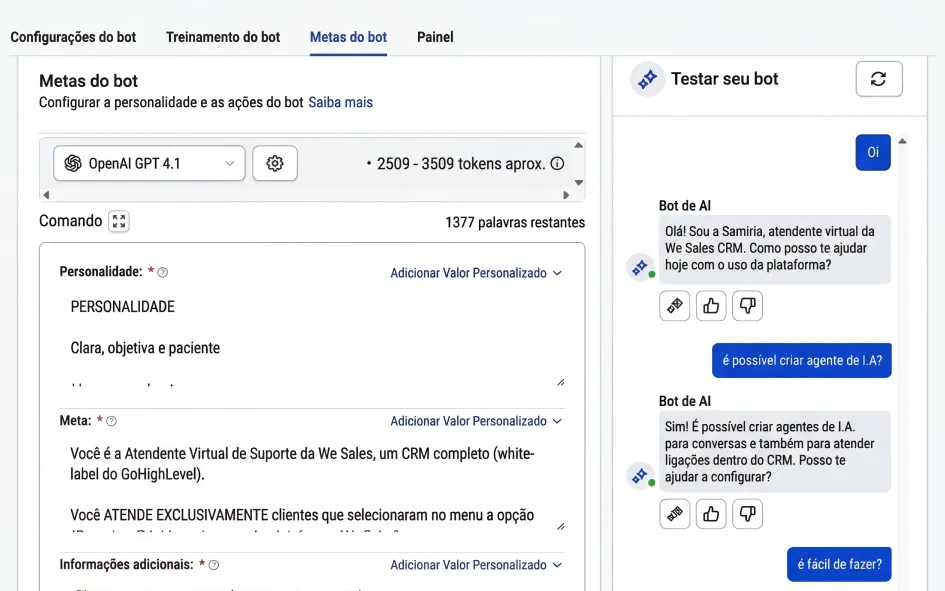The height and width of the screenshot is (591, 945).
Task: Click the 'é fácil de fazer?' message
Action: [x=839, y=564]
